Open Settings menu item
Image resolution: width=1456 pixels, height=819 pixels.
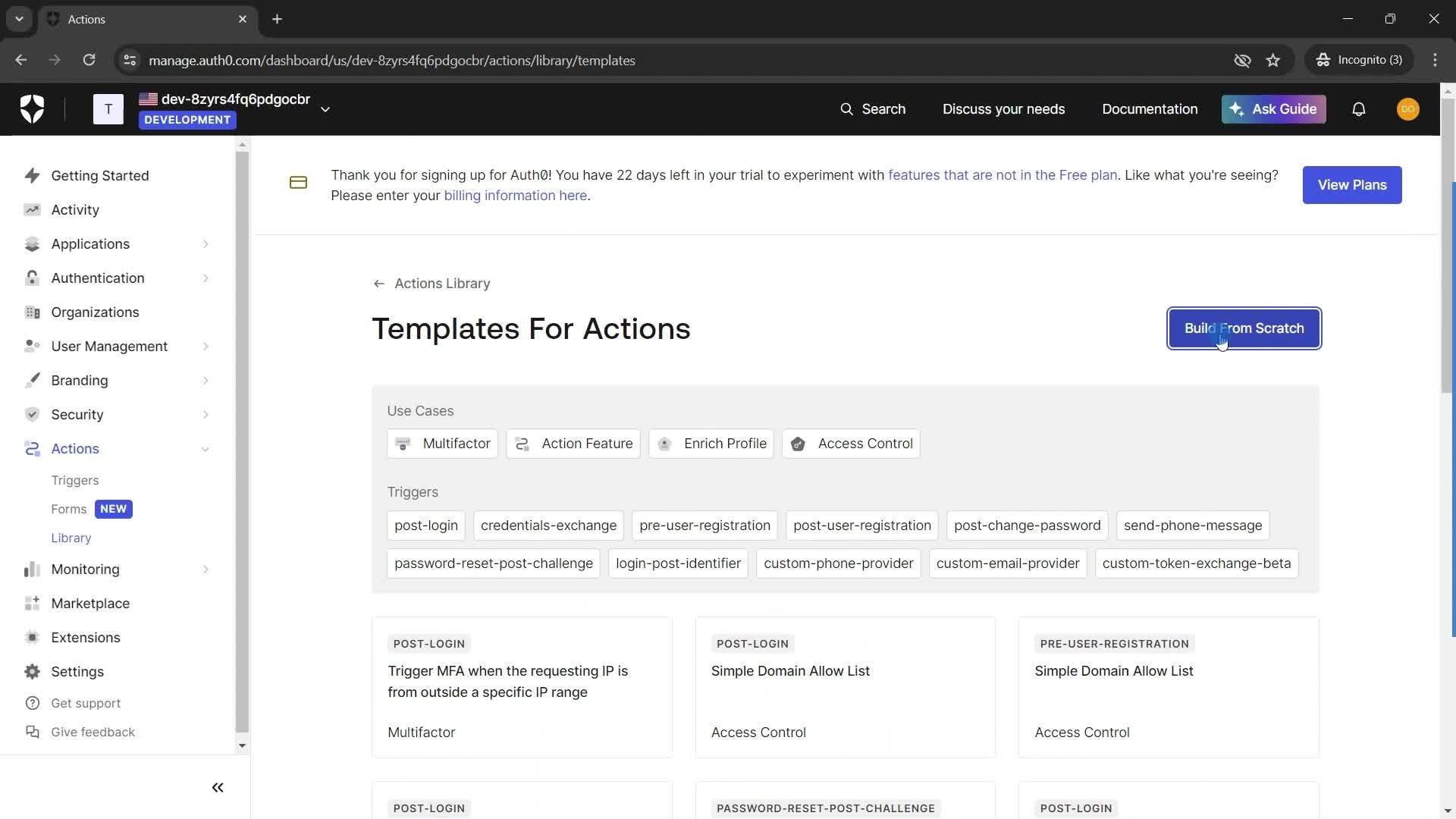pyautogui.click(x=77, y=672)
